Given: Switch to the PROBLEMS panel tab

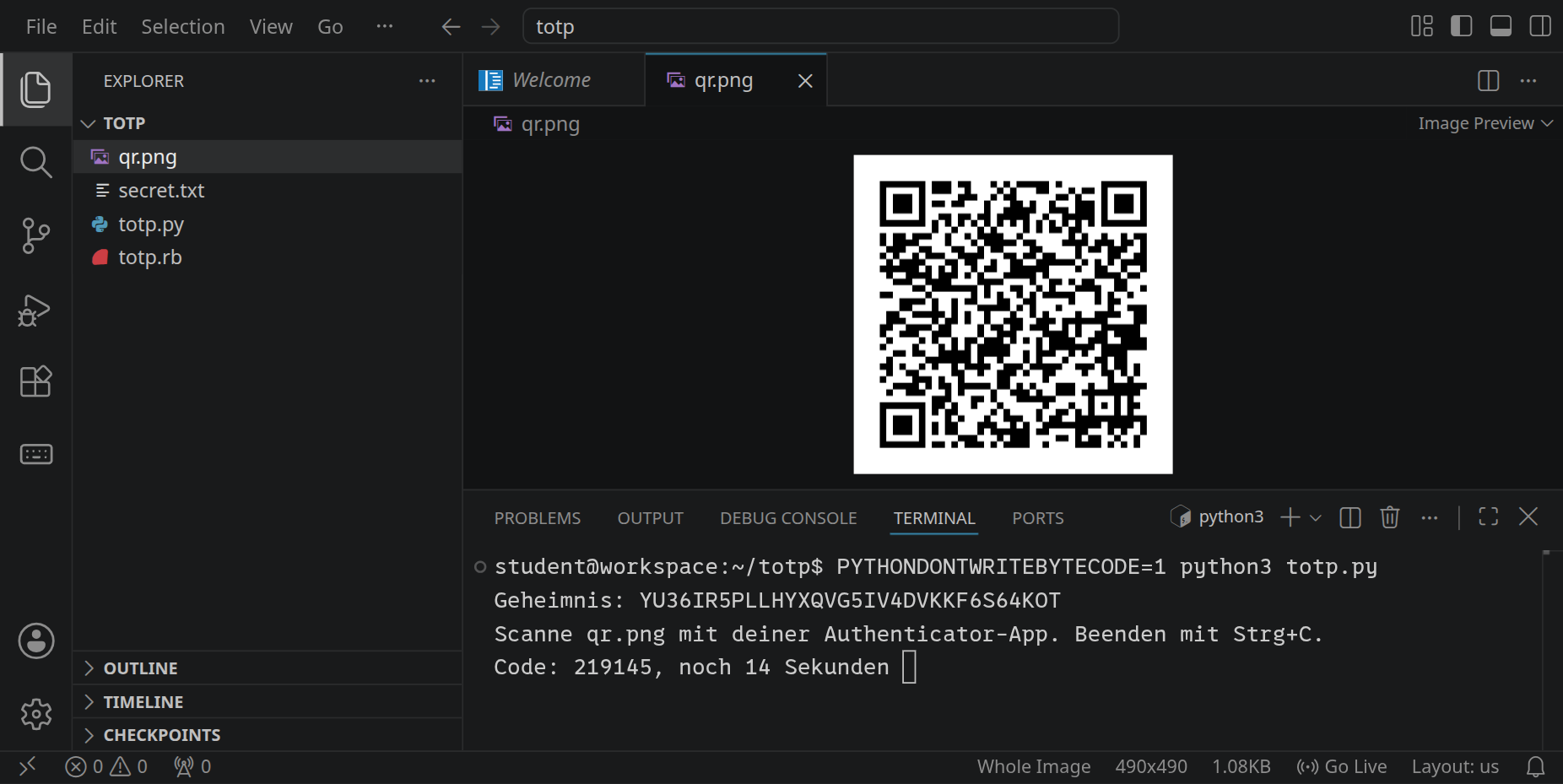Looking at the screenshot, I should [x=538, y=518].
